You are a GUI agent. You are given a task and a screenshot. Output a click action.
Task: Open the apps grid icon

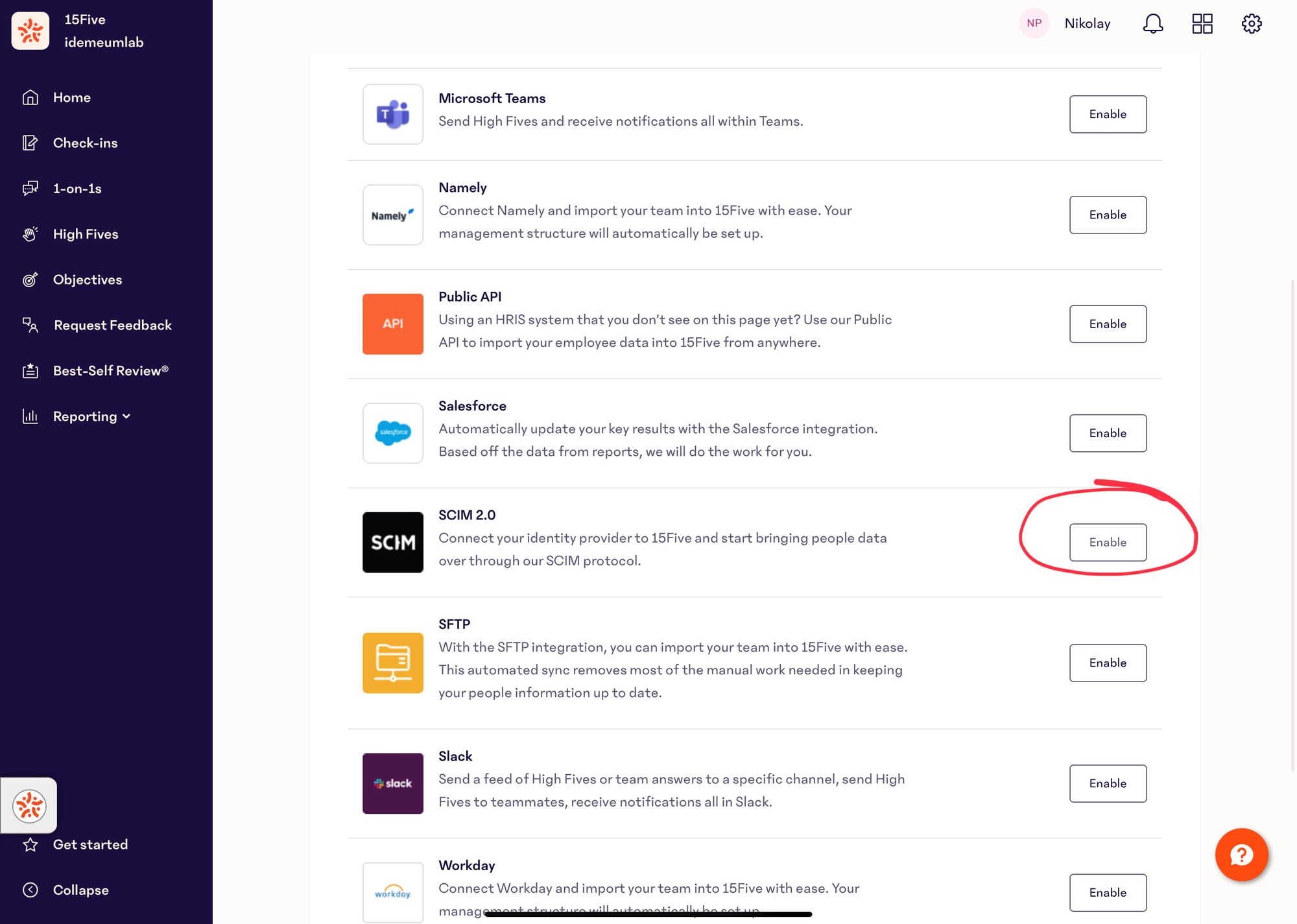point(1202,23)
